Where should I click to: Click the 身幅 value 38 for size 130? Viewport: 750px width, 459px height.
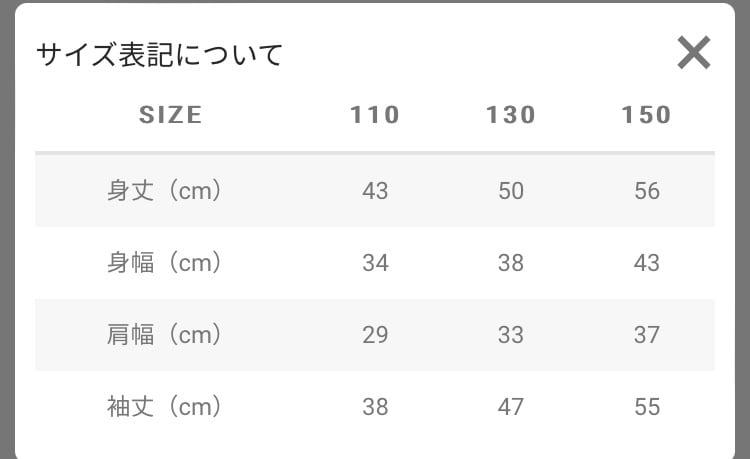[x=511, y=262]
